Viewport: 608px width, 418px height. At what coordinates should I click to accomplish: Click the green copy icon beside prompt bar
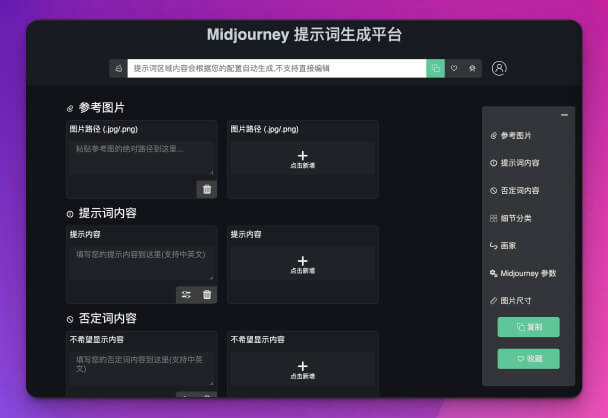pos(435,68)
